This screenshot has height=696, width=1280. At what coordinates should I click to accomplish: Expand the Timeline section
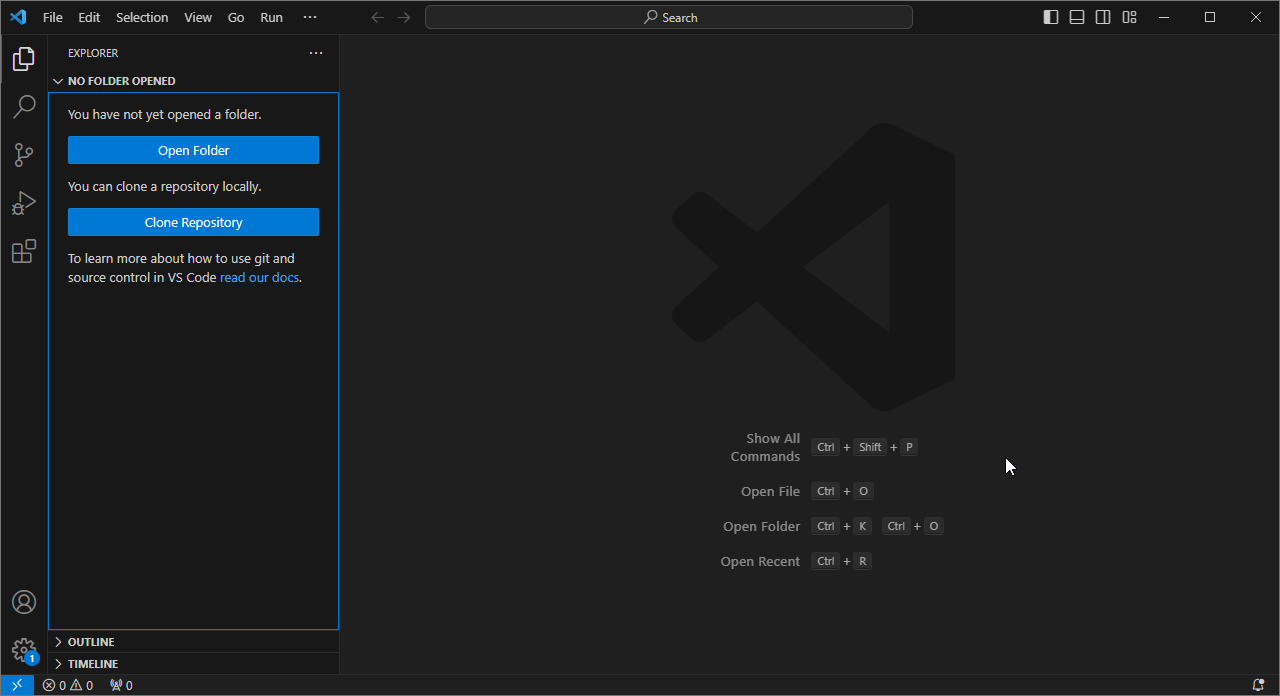click(93, 664)
